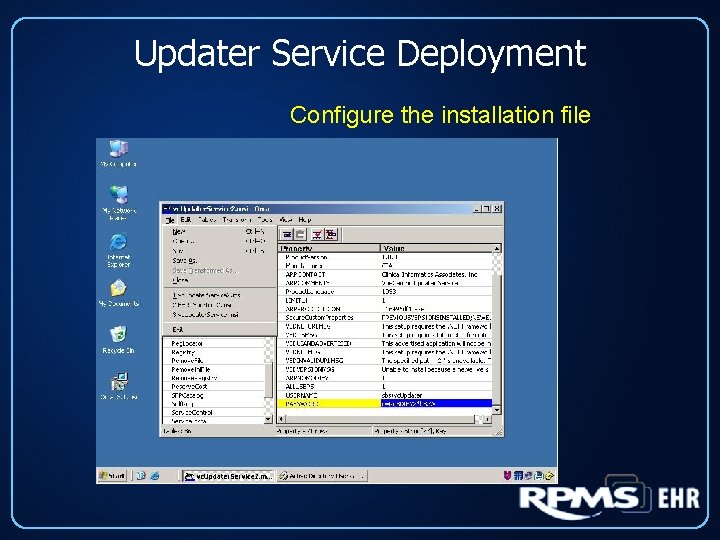The image size is (720, 540).
Task: Open the Tables menu
Action: 207,220
